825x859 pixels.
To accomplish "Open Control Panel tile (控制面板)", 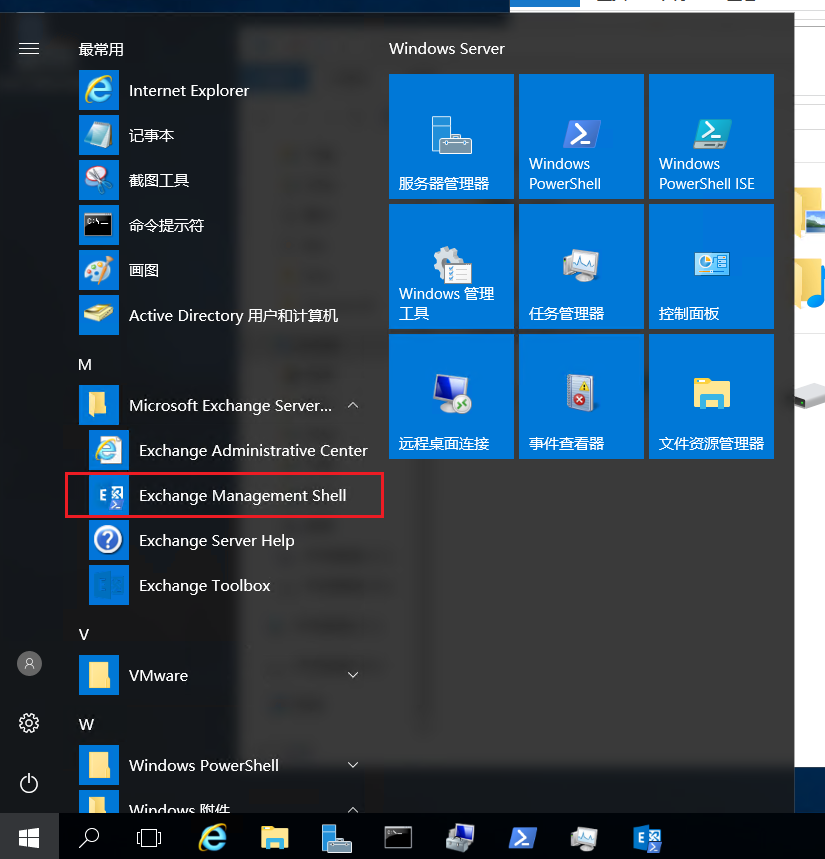I will coord(711,266).
